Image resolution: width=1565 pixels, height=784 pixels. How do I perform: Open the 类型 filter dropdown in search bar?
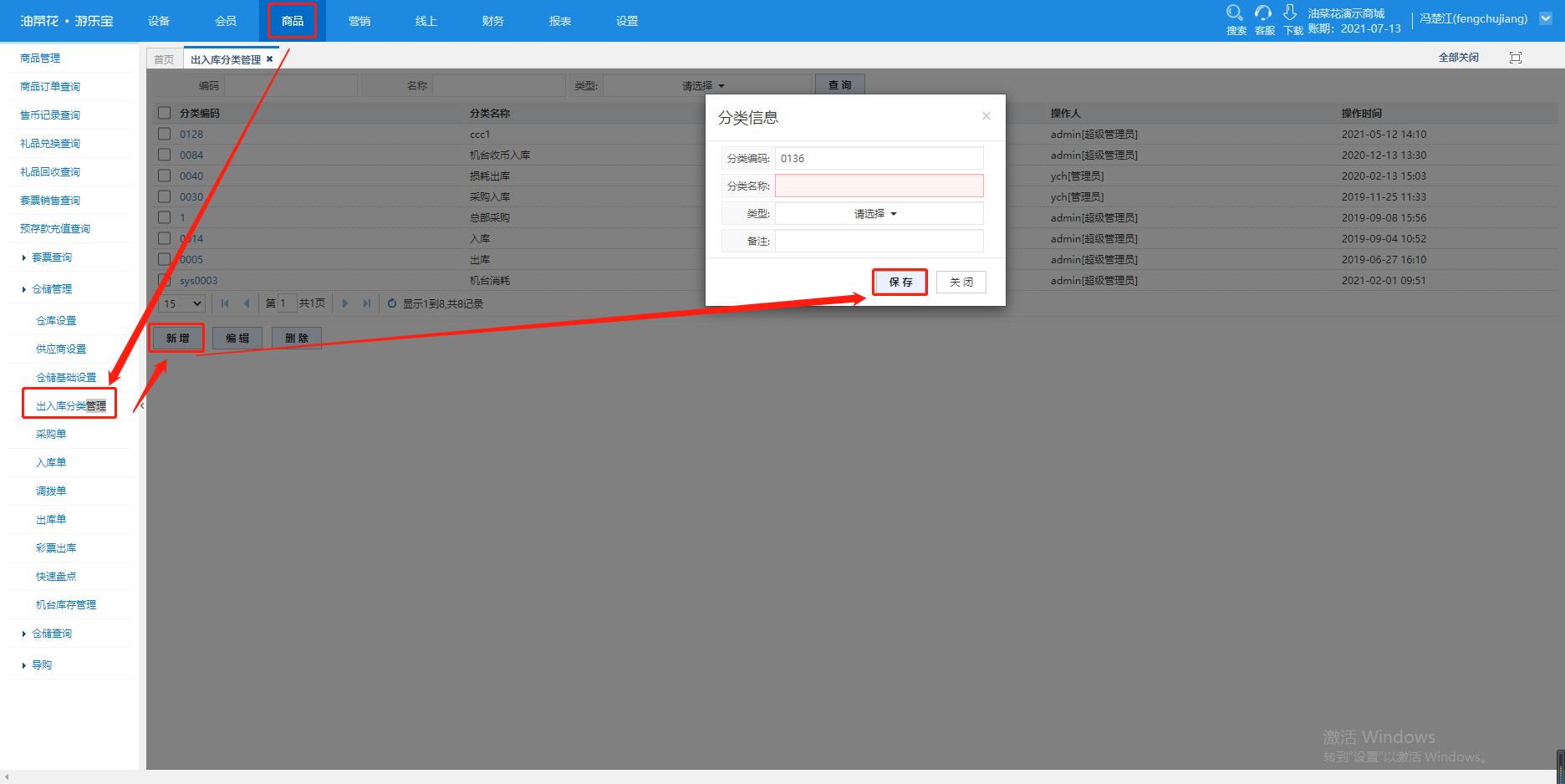[707, 85]
